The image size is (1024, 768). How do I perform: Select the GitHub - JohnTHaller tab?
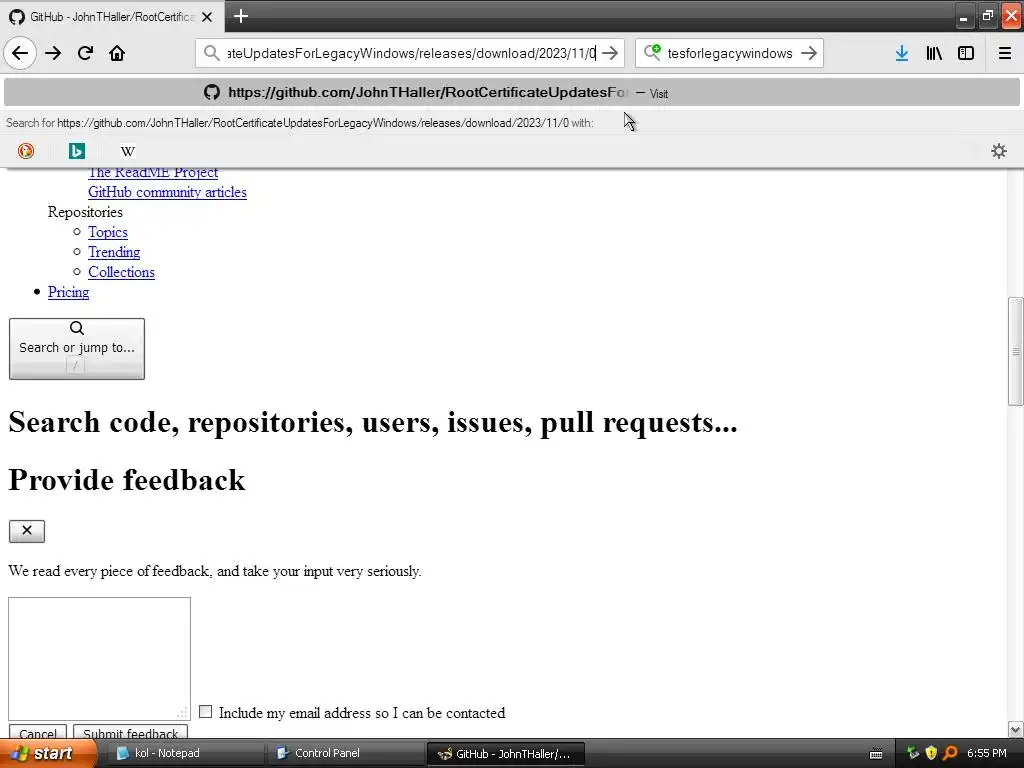[x=112, y=17]
